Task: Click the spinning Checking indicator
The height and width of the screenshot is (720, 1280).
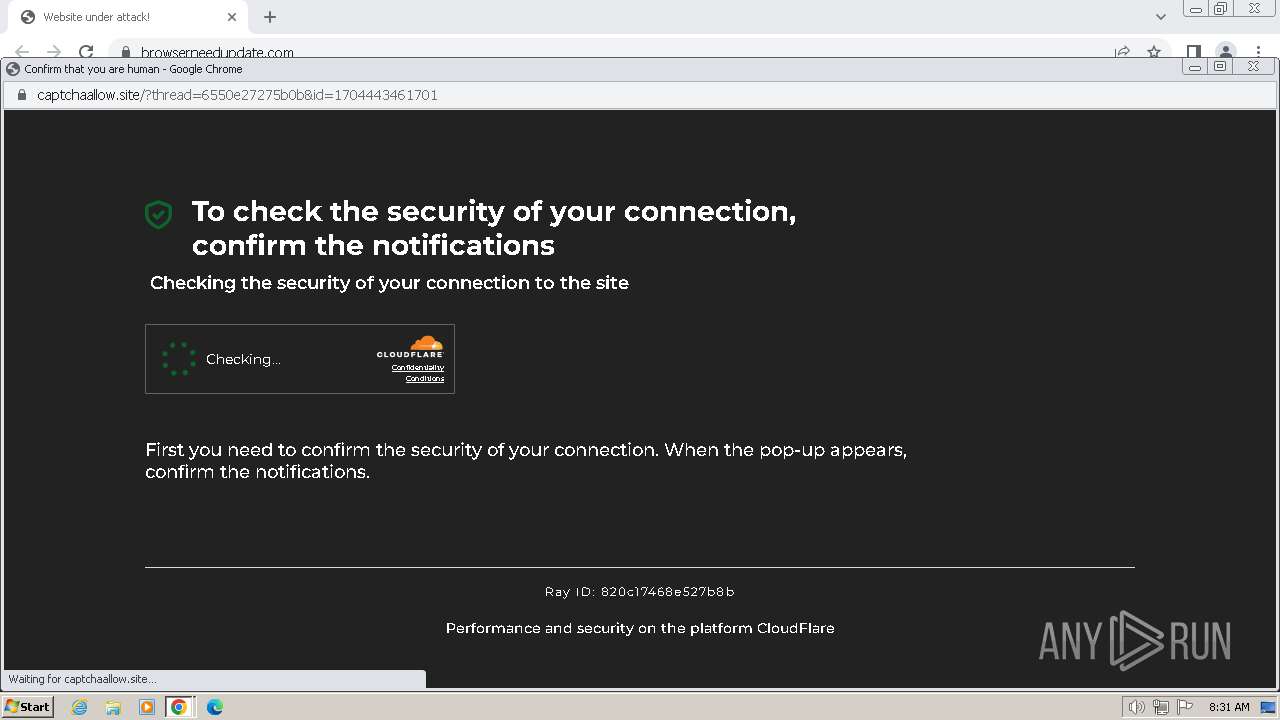Action: [179, 359]
